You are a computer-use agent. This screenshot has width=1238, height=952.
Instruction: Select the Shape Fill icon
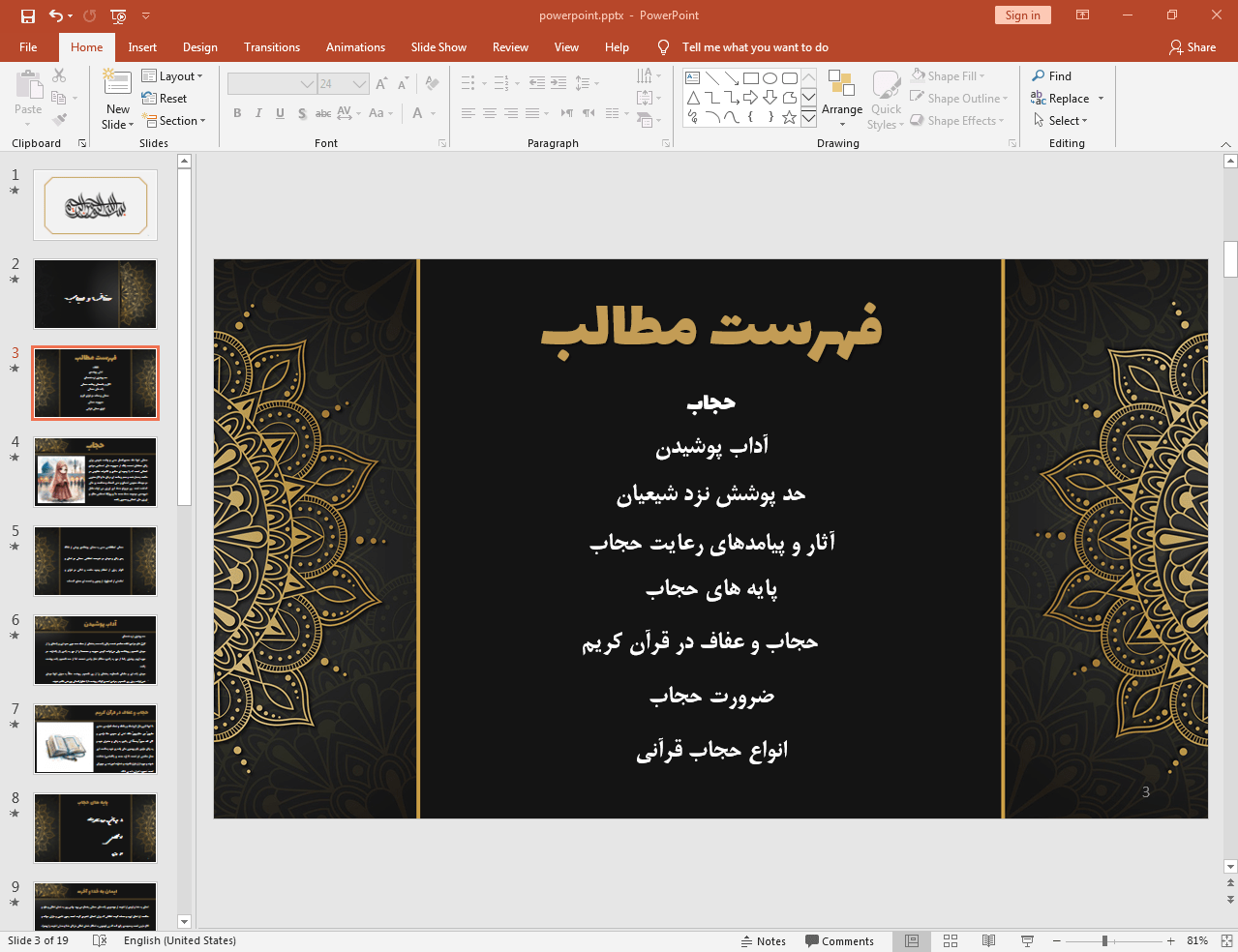point(917,75)
